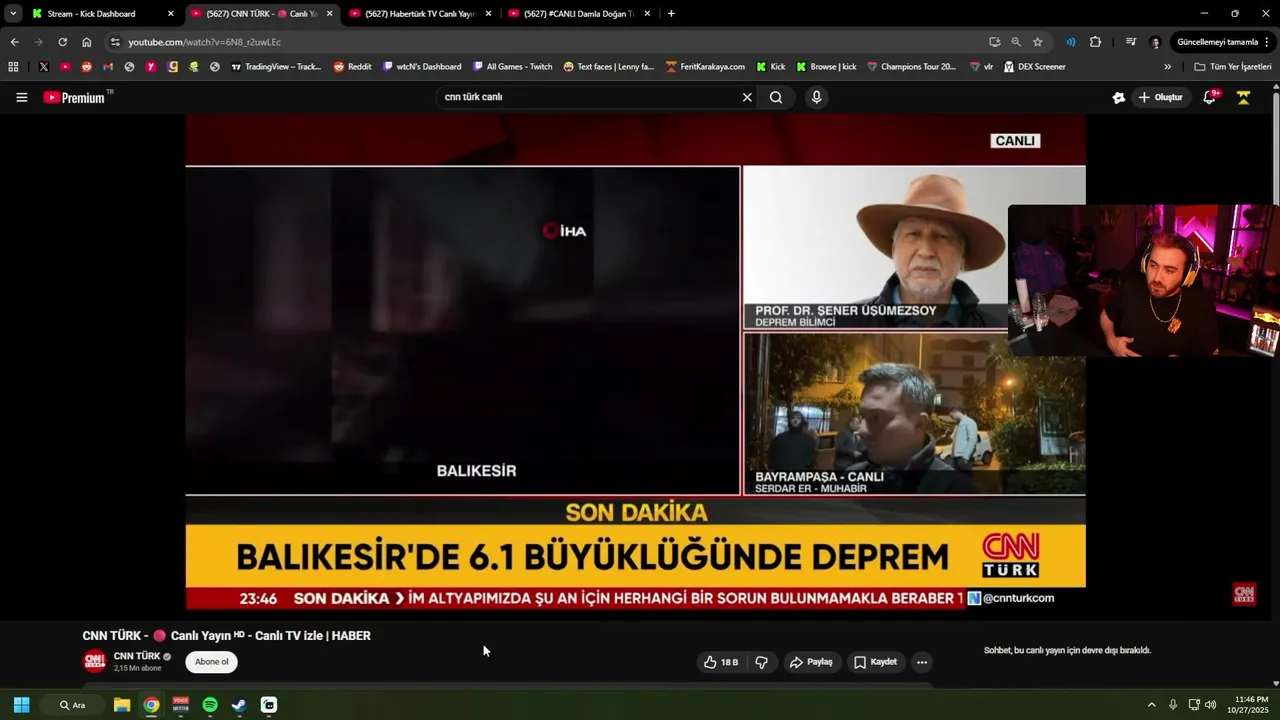Bookmark this page with star icon
The height and width of the screenshot is (720, 1280).
(x=1038, y=42)
